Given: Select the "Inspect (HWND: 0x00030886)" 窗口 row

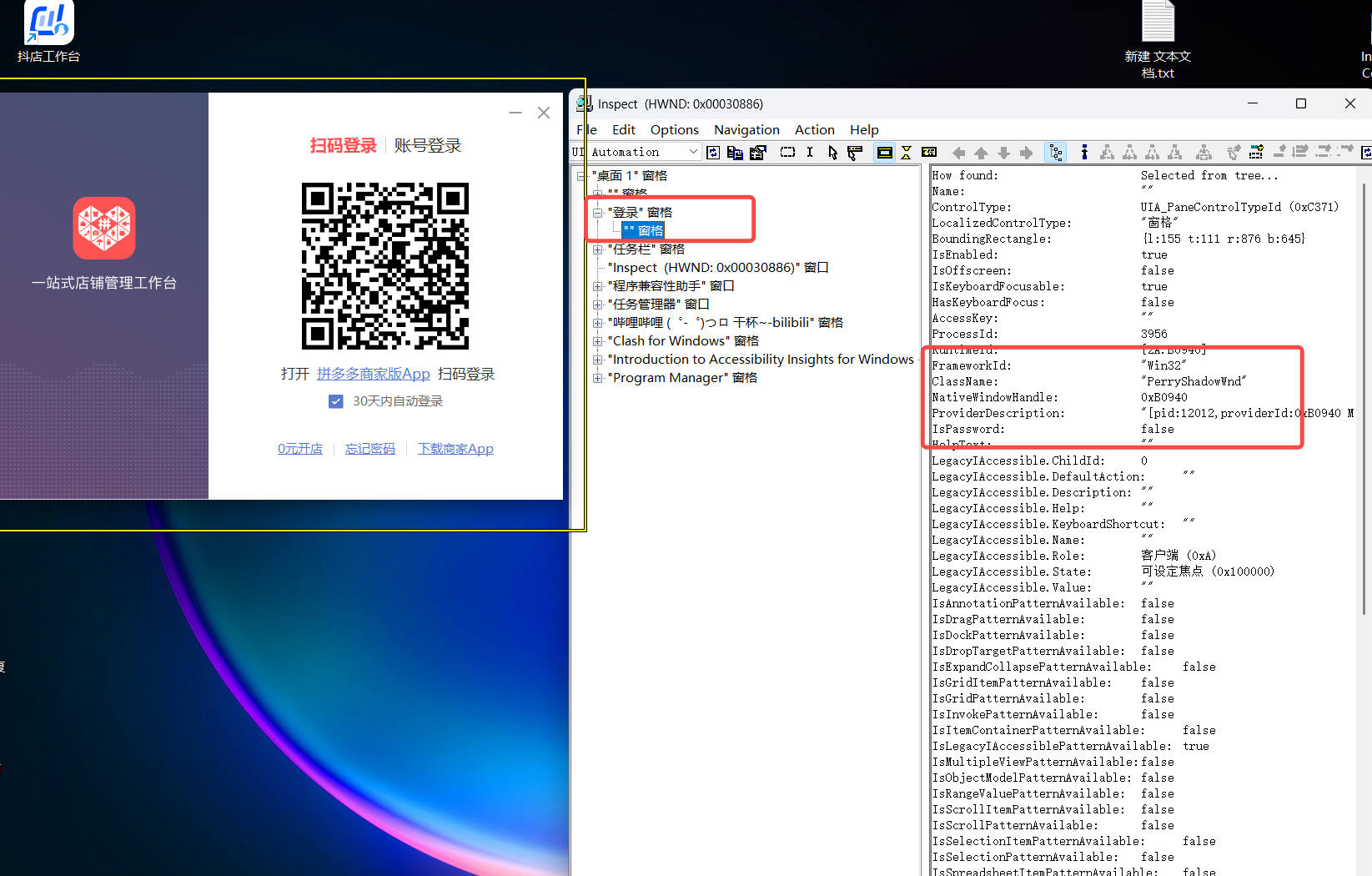Looking at the screenshot, I should pos(718,268).
